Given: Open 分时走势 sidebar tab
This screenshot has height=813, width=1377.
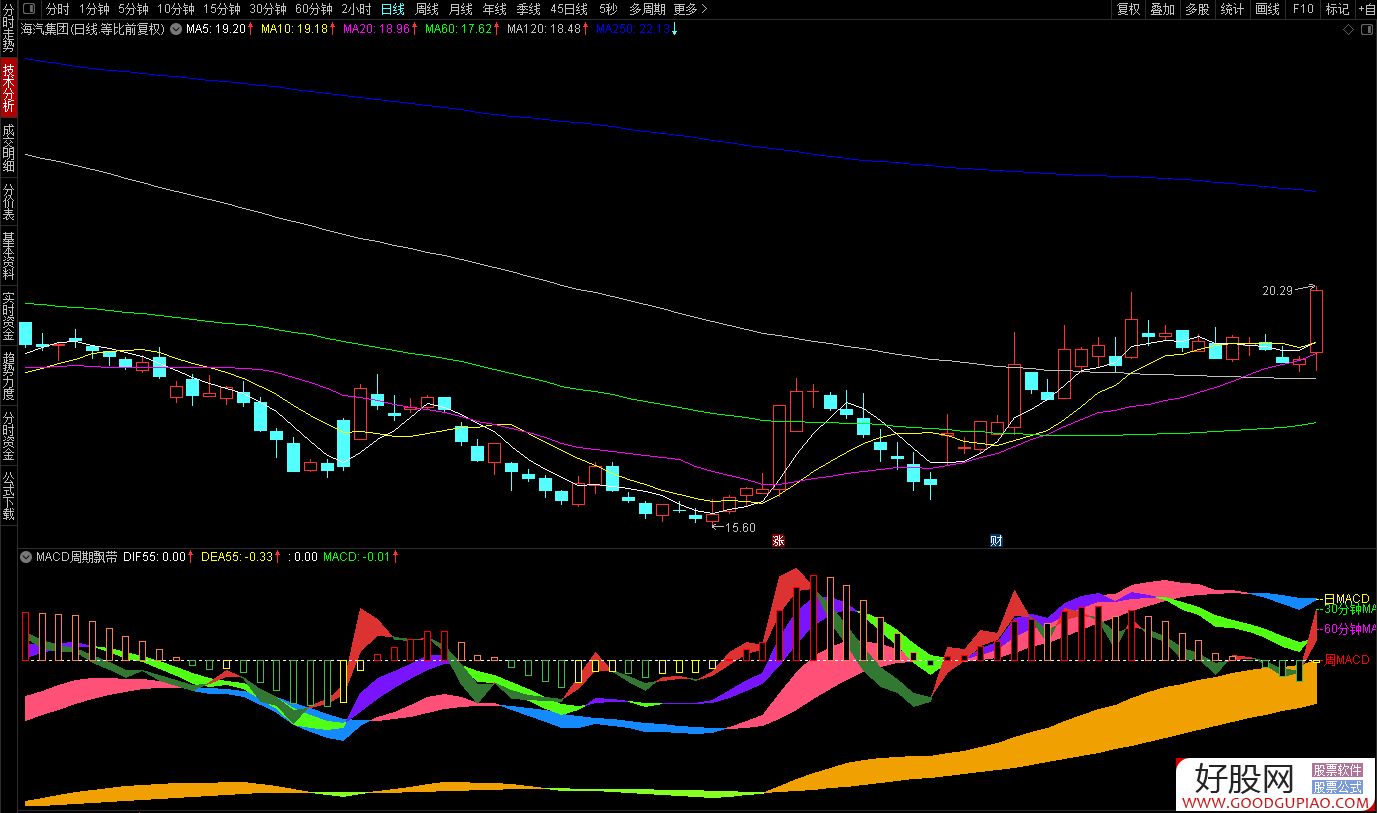Looking at the screenshot, I should [x=8, y=28].
